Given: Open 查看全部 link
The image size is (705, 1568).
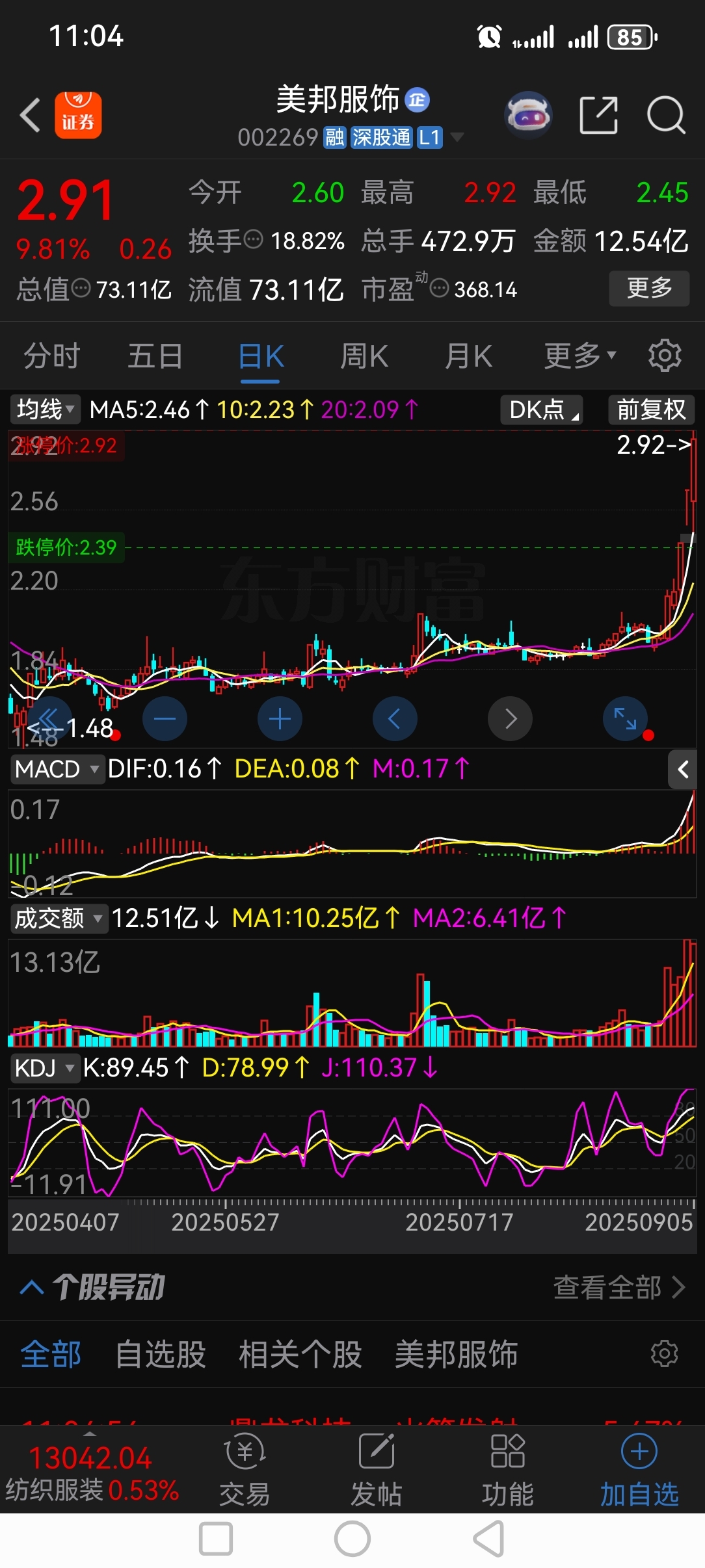Looking at the screenshot, I should tap(619, 1287).
